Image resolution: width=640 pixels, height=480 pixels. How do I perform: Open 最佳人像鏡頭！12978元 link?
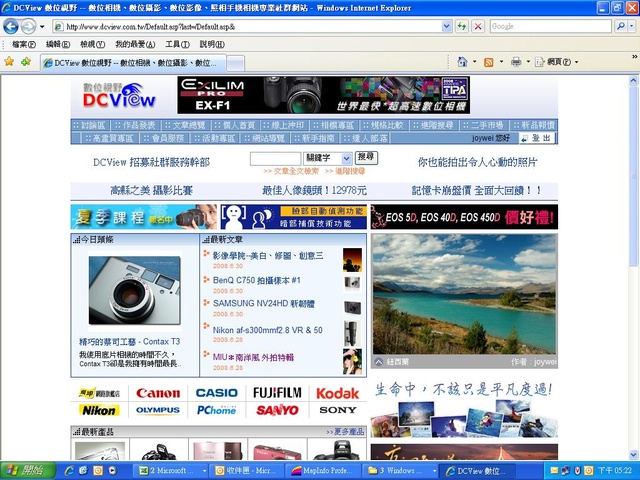[x=314, y=191]
